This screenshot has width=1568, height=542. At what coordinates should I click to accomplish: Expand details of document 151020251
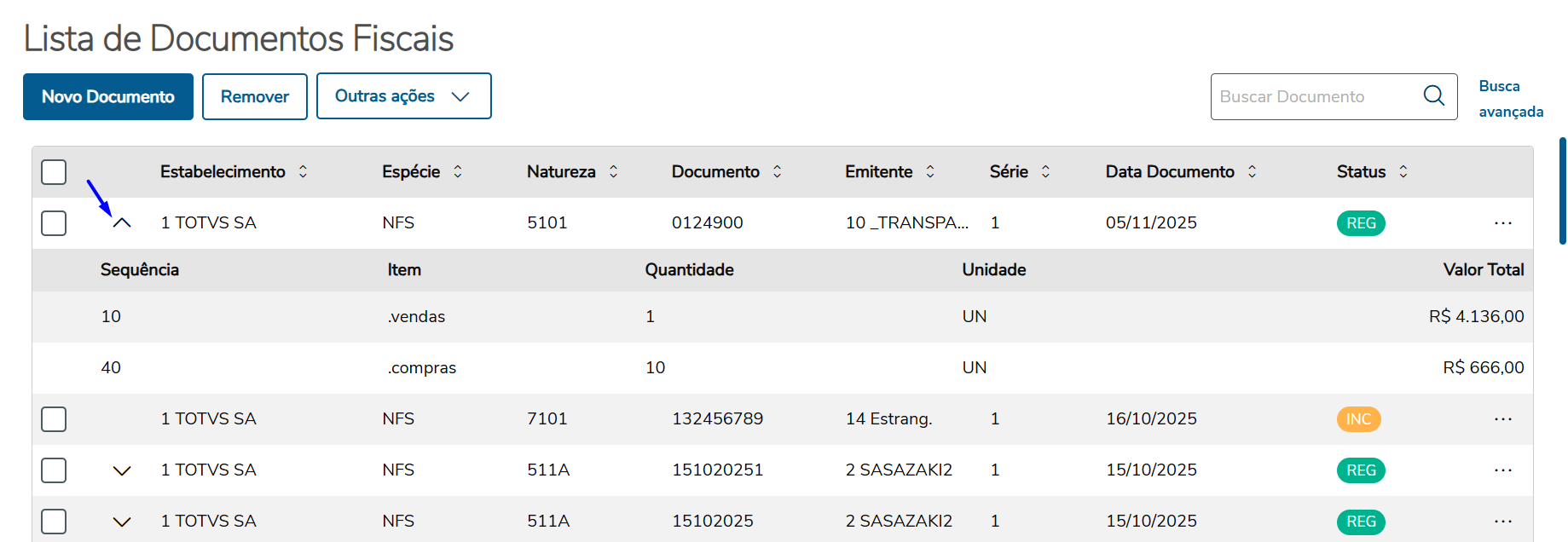[122, 470]
